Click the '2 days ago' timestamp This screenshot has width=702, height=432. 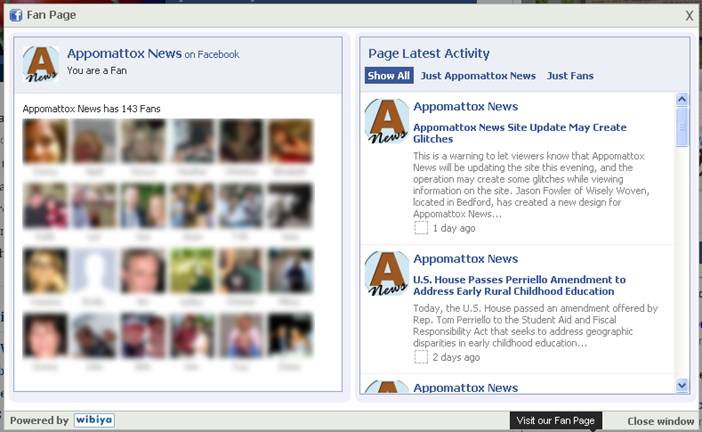456,357
